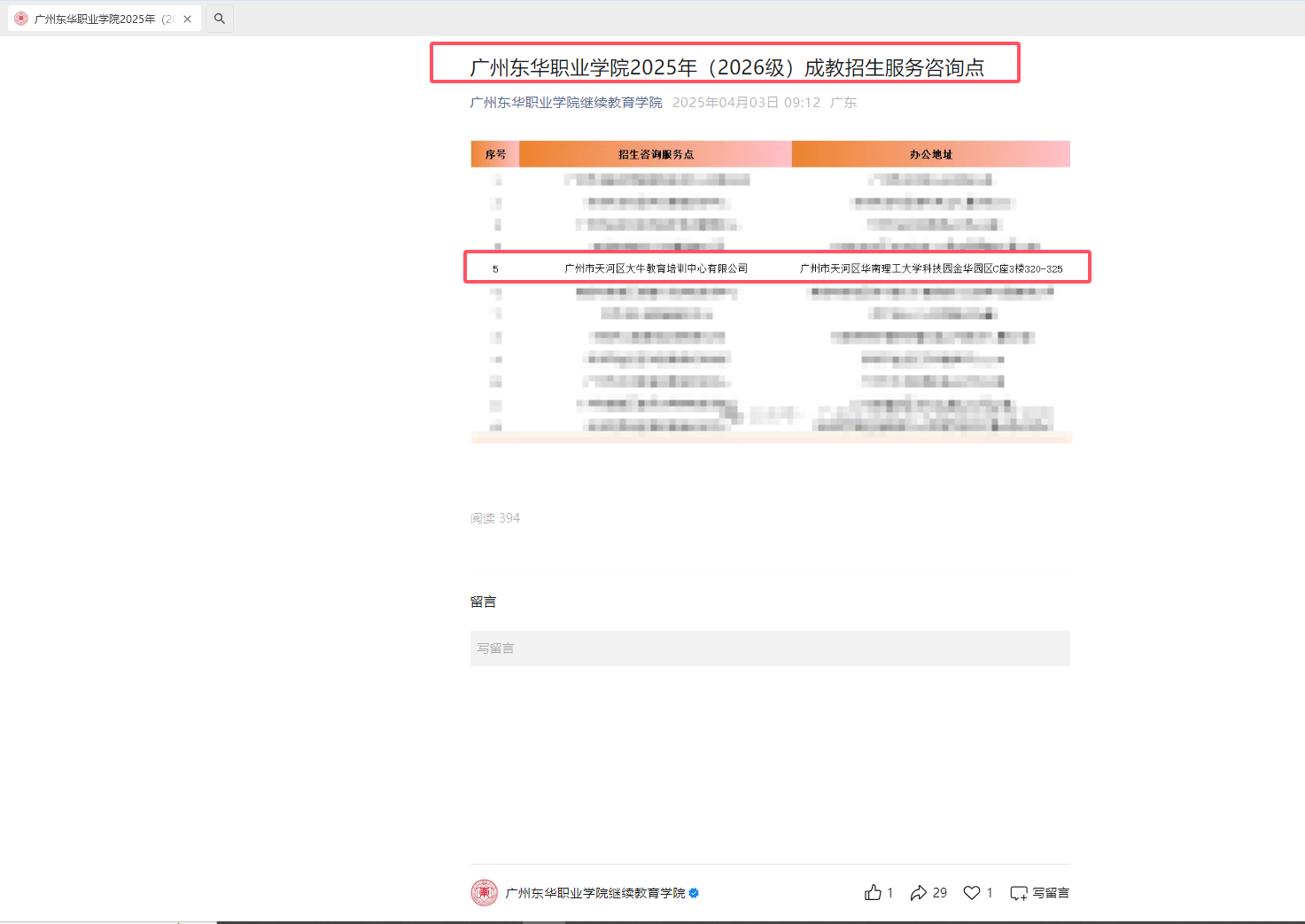Click the location label 广东
This screenshot has height=924, width=1305.
coord(843,103)
